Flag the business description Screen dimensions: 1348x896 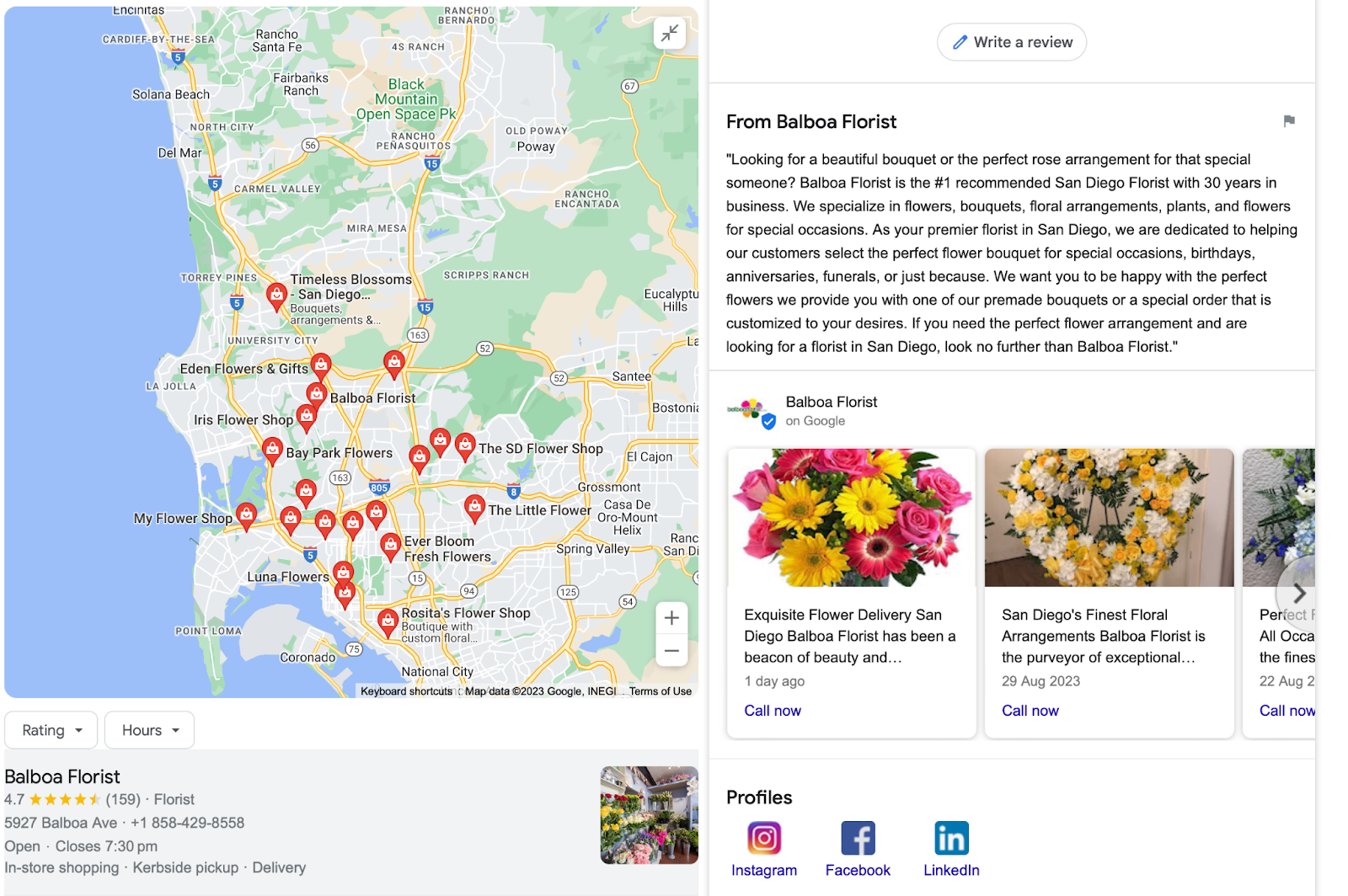coord(1288,121)
